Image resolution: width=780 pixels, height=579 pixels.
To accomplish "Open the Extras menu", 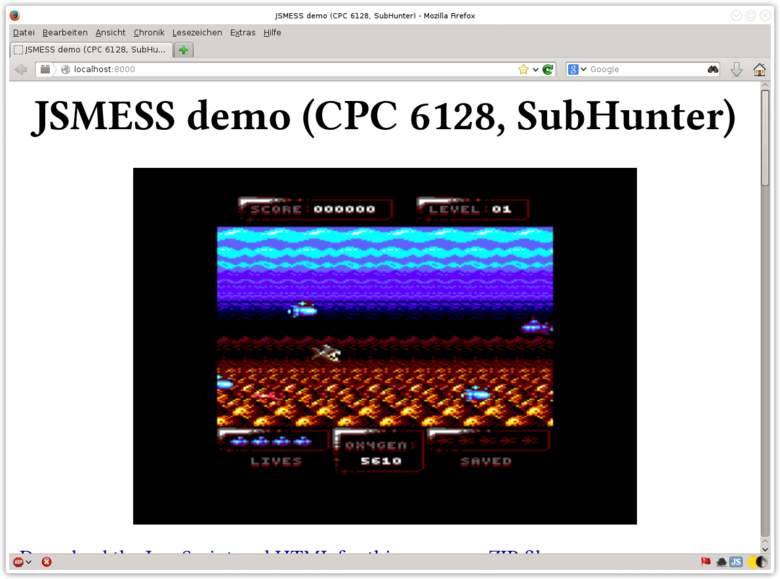I will tap(242, 33).
